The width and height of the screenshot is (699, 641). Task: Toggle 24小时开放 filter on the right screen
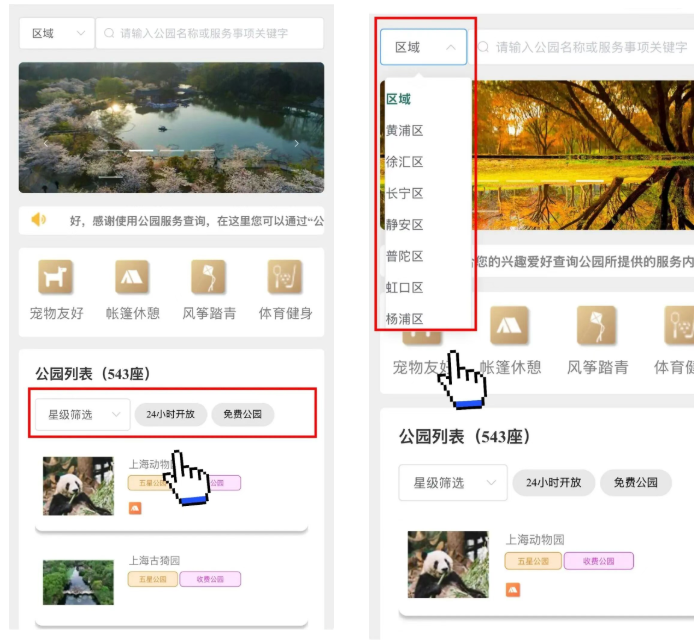pos(554,483)
